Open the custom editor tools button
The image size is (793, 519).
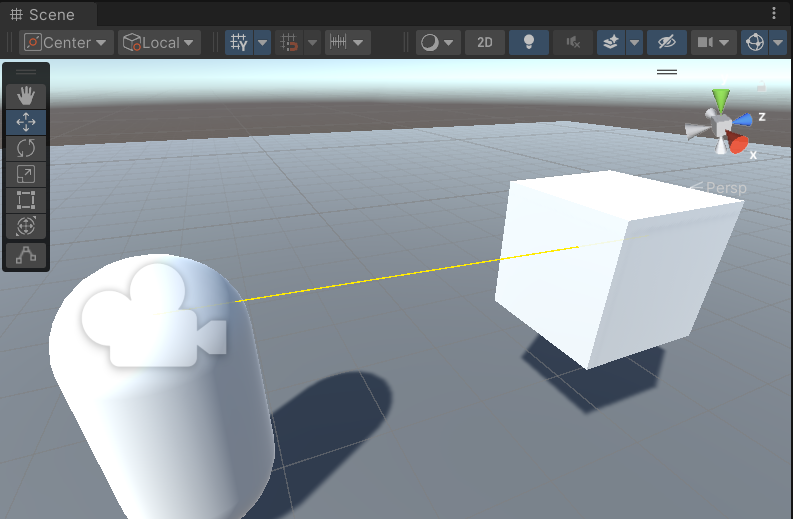click(x=26, y=255)
